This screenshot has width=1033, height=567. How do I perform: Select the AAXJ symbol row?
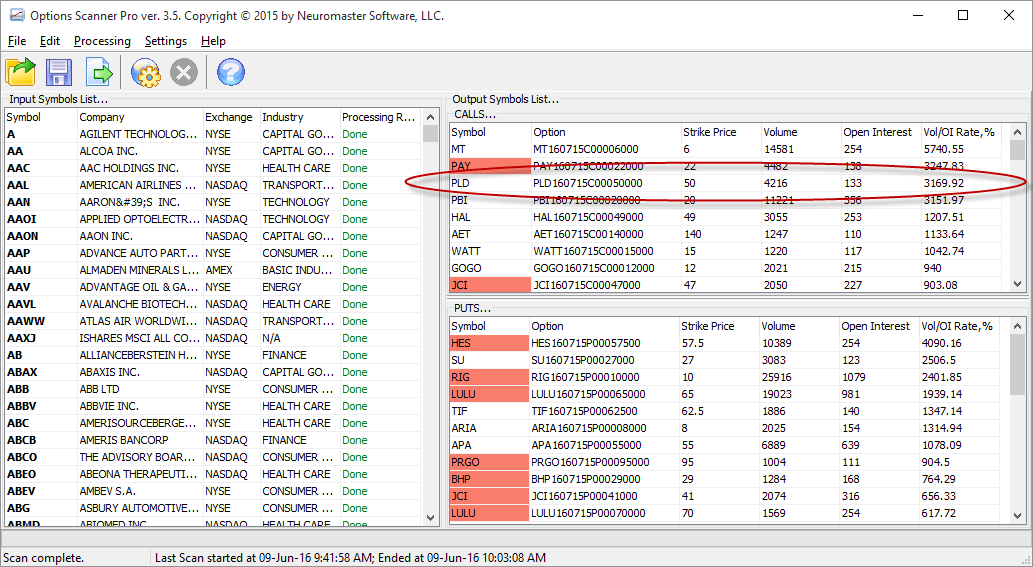[21, 338]
